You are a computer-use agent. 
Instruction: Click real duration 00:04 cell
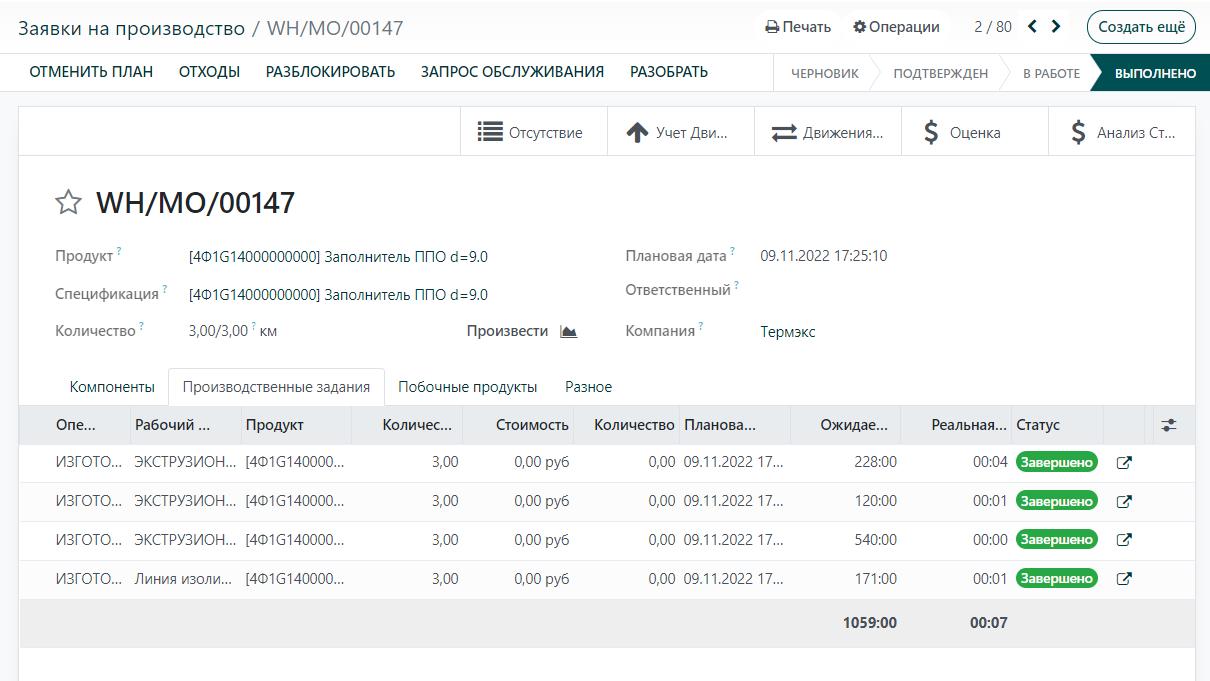tap(989, 463)
